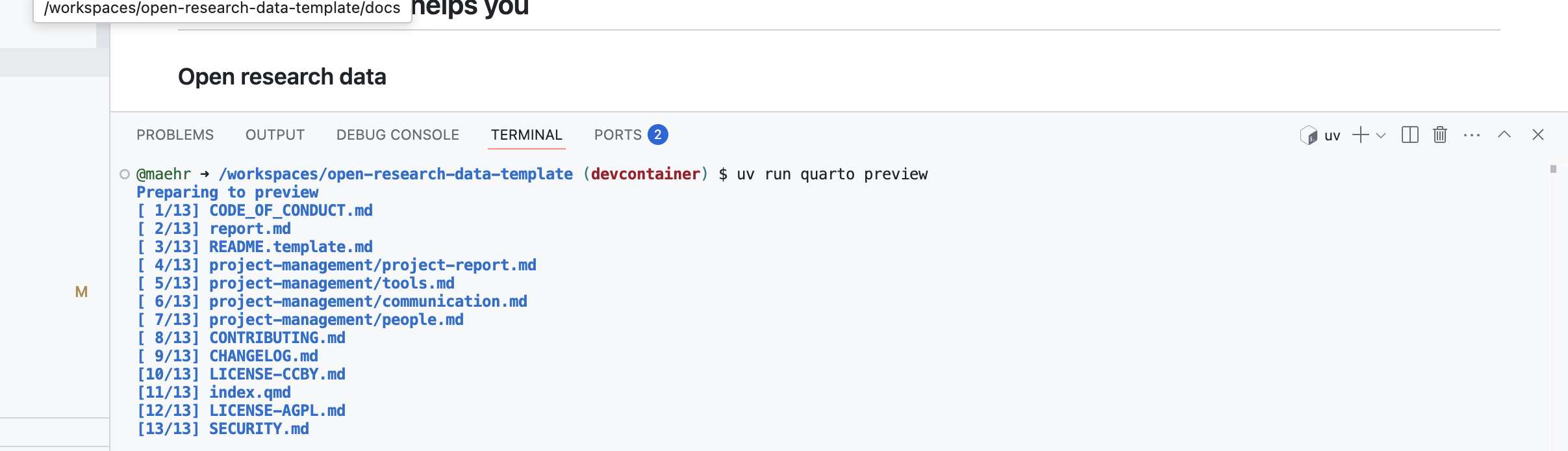Click CHANGELOG.md in terminal output
The height and width of the screenshot is (451, 1568).
[x=264, y=356]
